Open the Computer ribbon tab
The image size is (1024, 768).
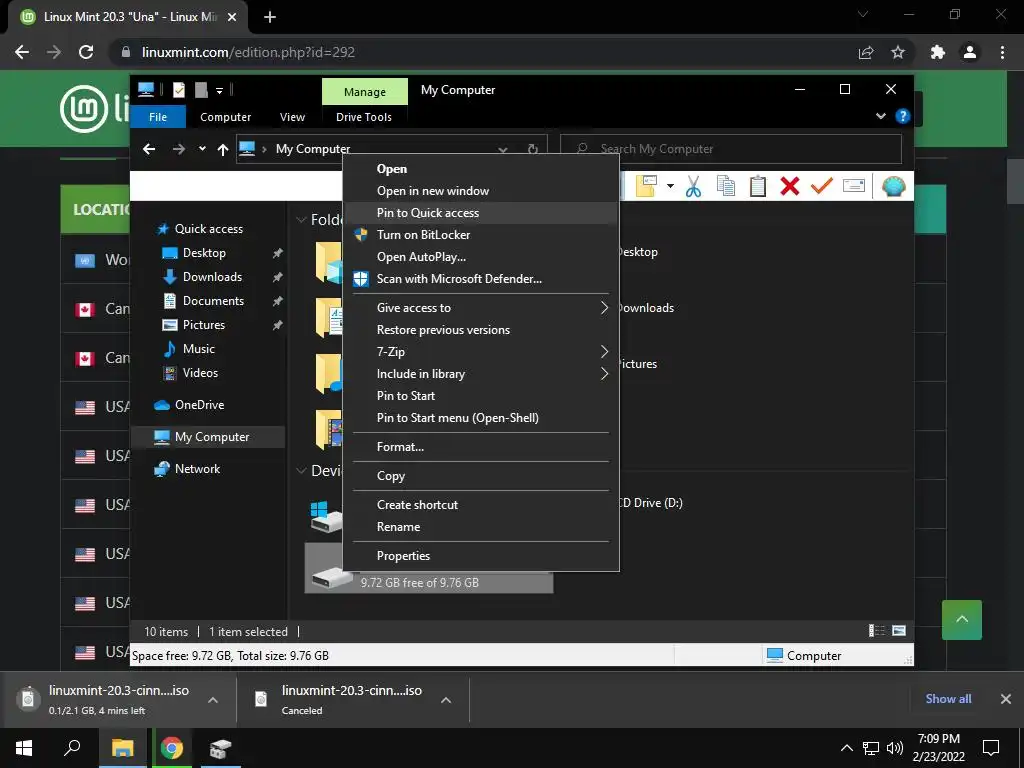[225, 117]
